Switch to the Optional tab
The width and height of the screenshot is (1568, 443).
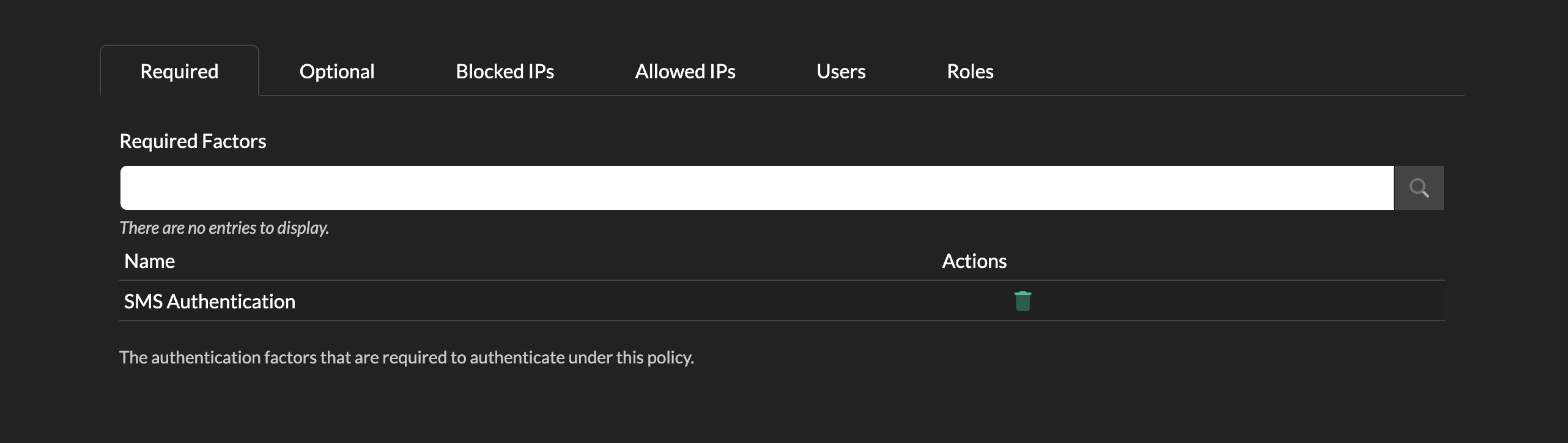tap(336, 72)
